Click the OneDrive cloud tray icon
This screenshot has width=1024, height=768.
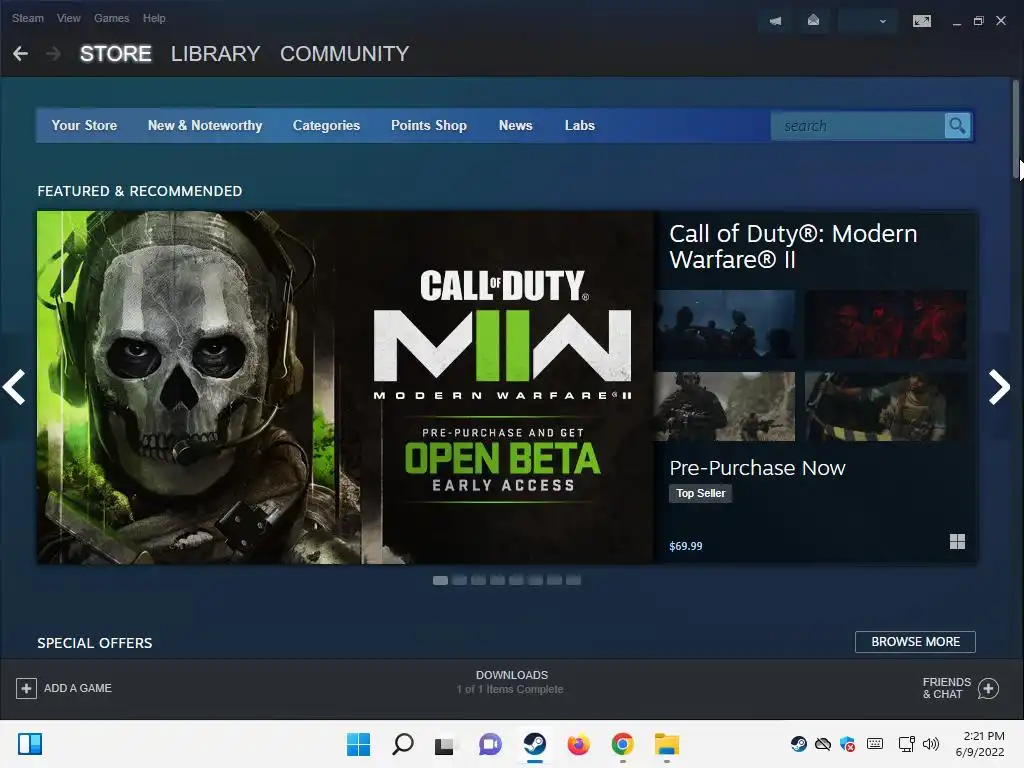[823, 744]
